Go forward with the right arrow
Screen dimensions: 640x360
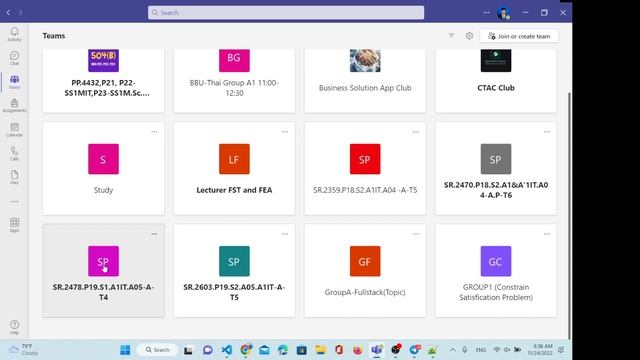click(20, 13)
